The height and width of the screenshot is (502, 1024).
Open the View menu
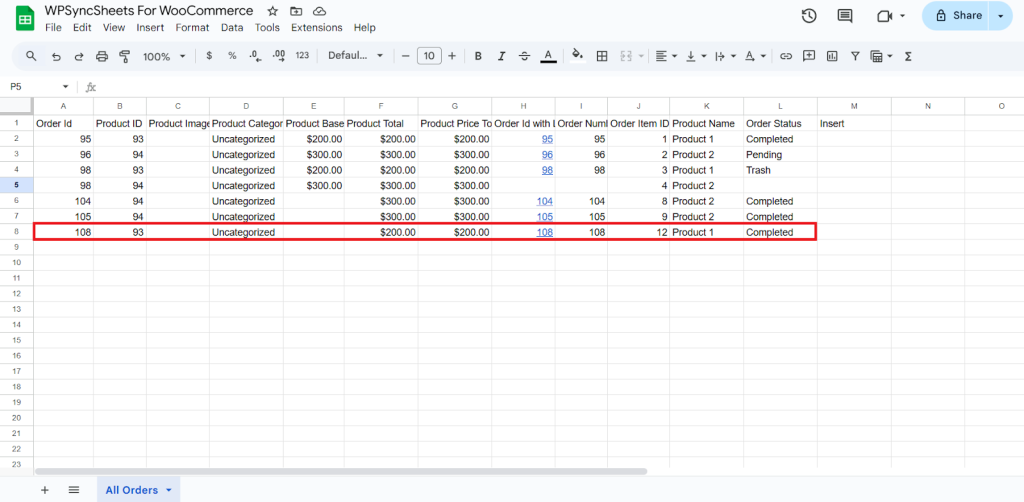click(x=114, y=27)
